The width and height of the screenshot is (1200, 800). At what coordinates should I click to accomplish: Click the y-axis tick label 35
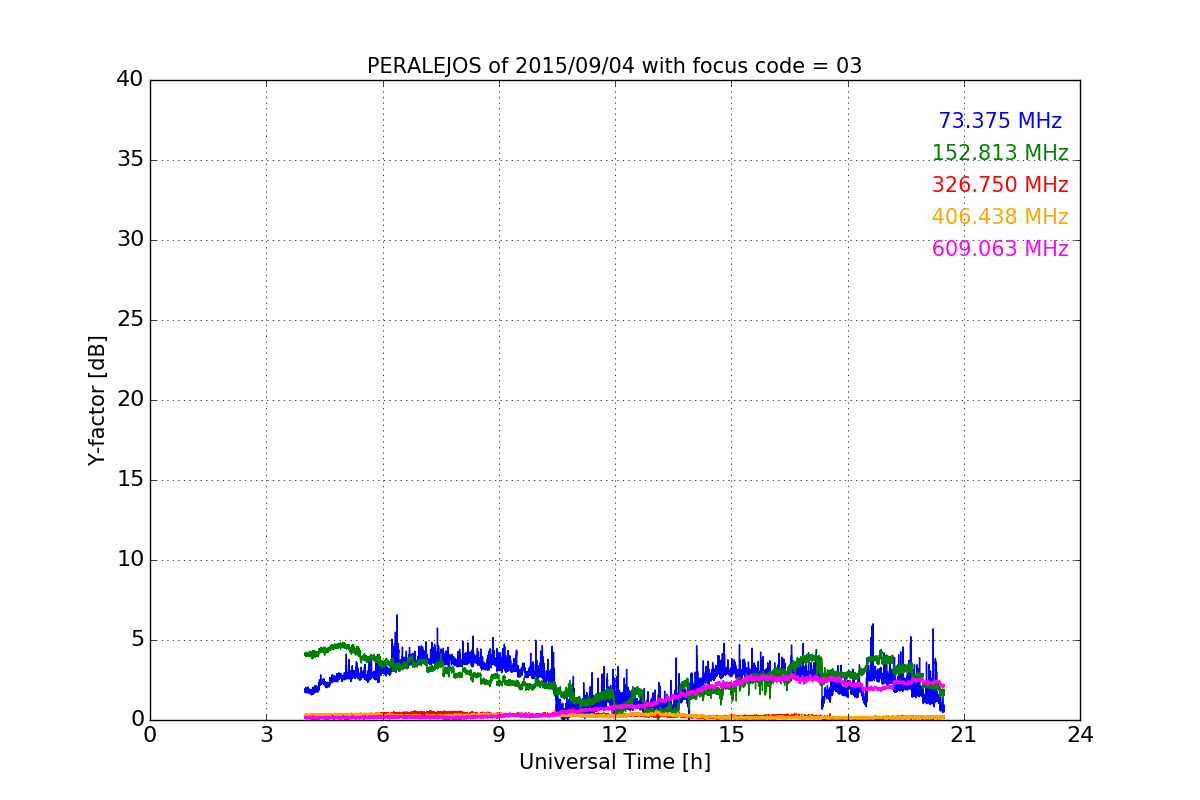tap(130, 160)
